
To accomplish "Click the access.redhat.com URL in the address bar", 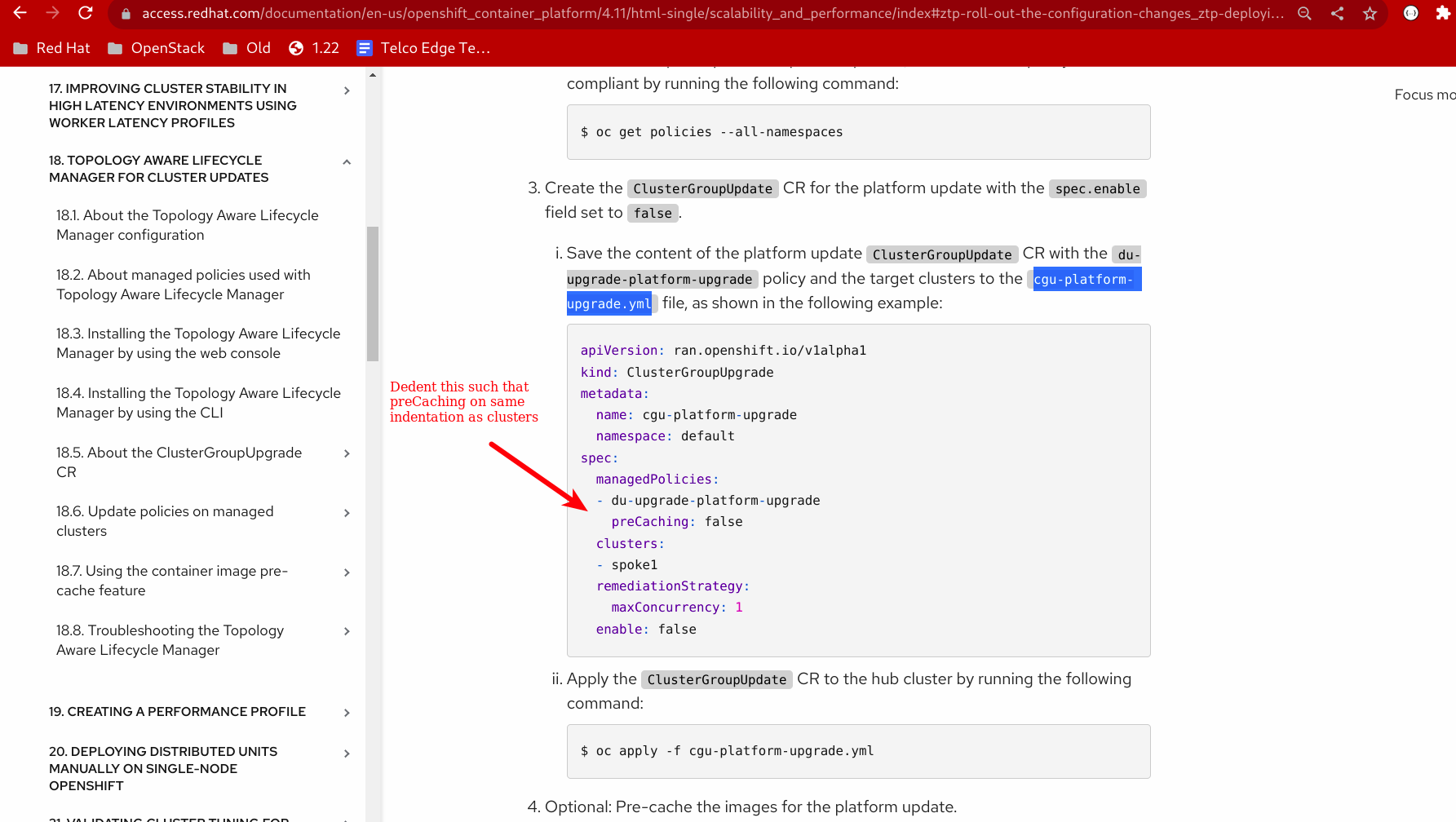I will [713, 14].
